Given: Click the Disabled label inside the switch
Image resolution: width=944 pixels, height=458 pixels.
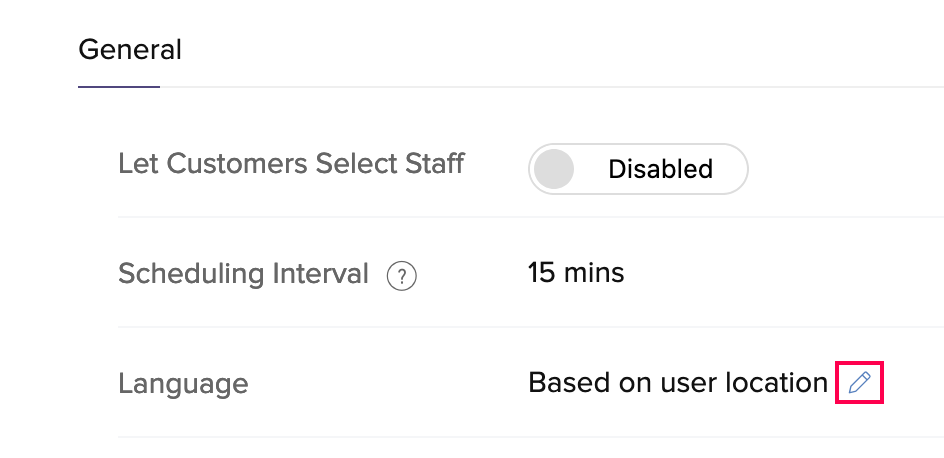Looking at the screenshot, I should click(x=660, y=169).
